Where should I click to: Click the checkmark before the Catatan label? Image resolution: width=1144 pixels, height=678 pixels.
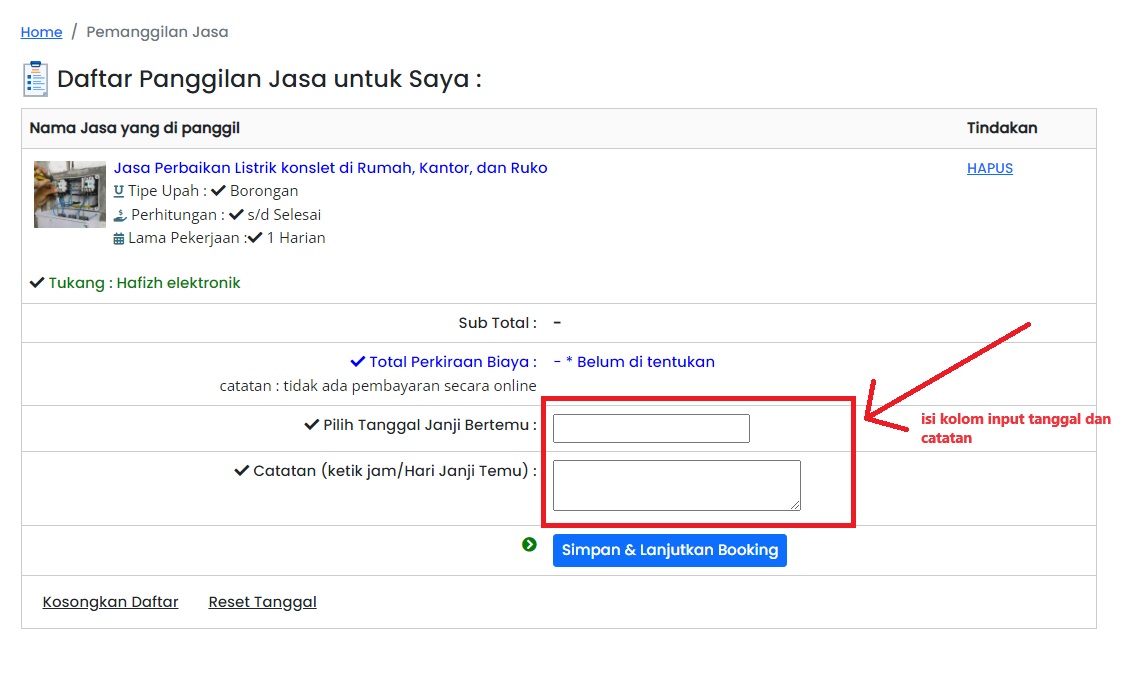(x=241, y=471)
